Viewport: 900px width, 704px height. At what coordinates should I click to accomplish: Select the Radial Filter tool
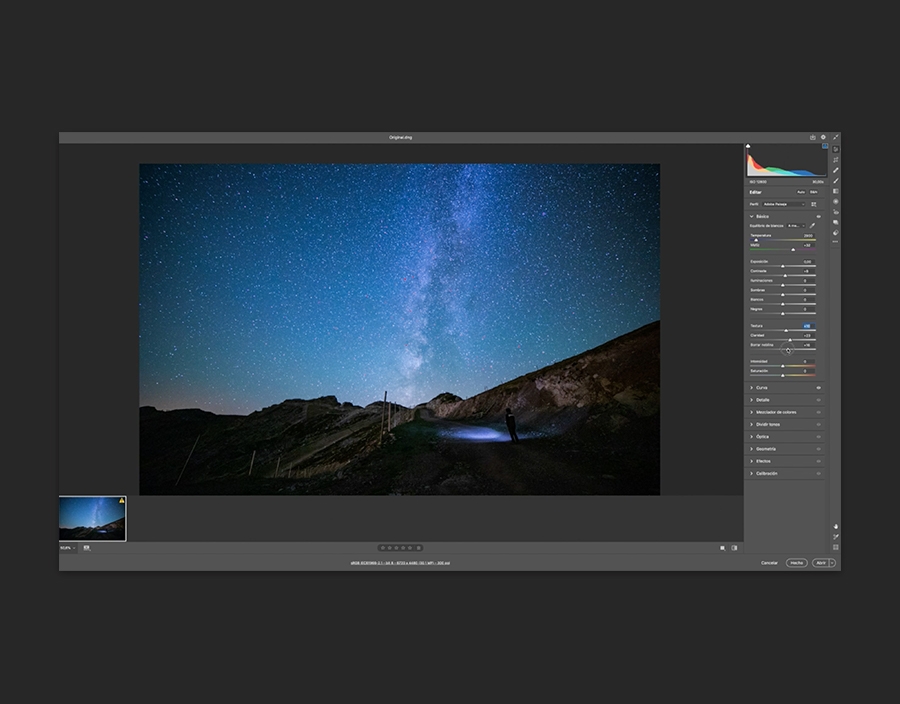pyautogui.click(x=836, y=201)
